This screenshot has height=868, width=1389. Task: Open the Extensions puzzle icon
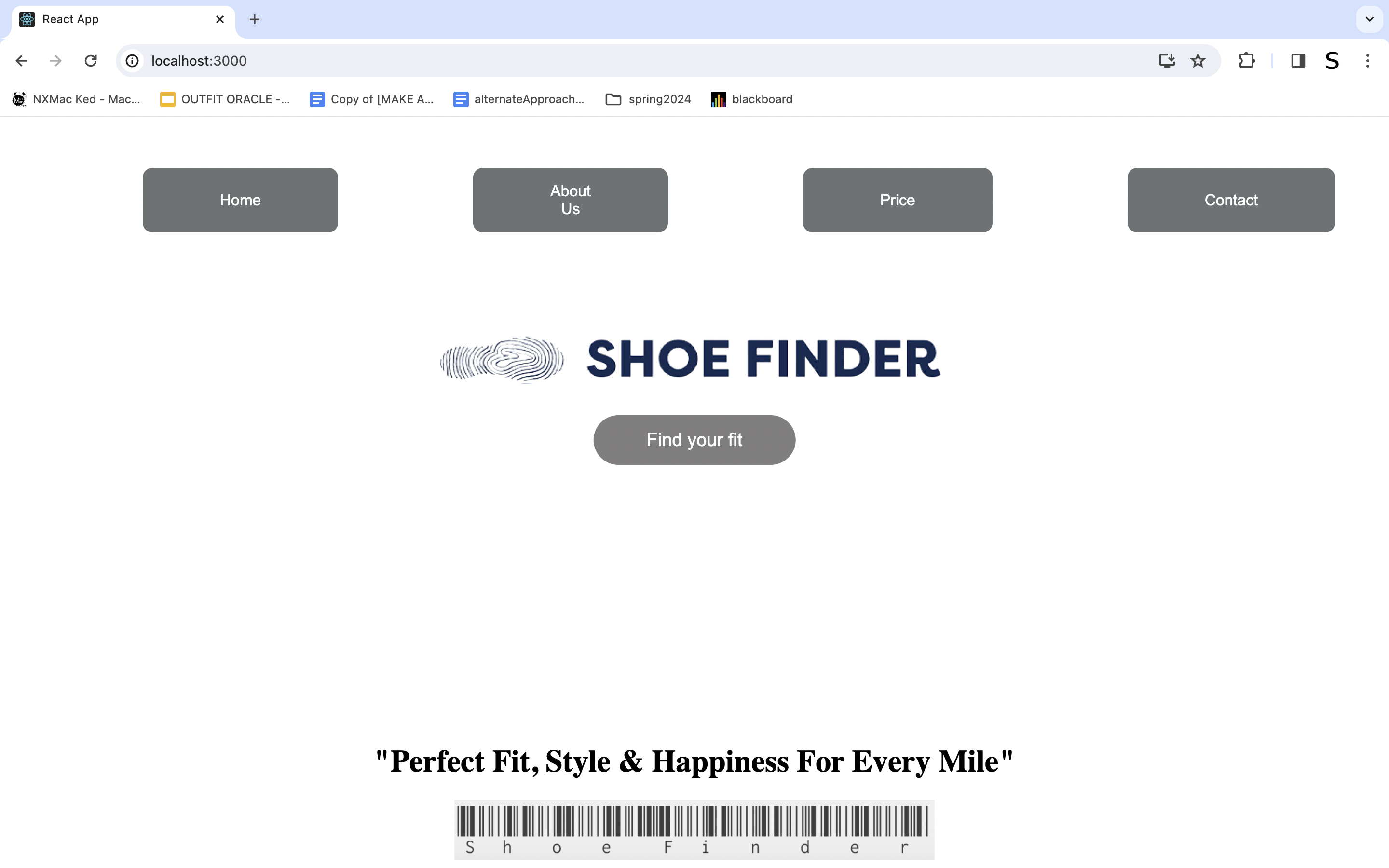click(x=1246, y=61)
